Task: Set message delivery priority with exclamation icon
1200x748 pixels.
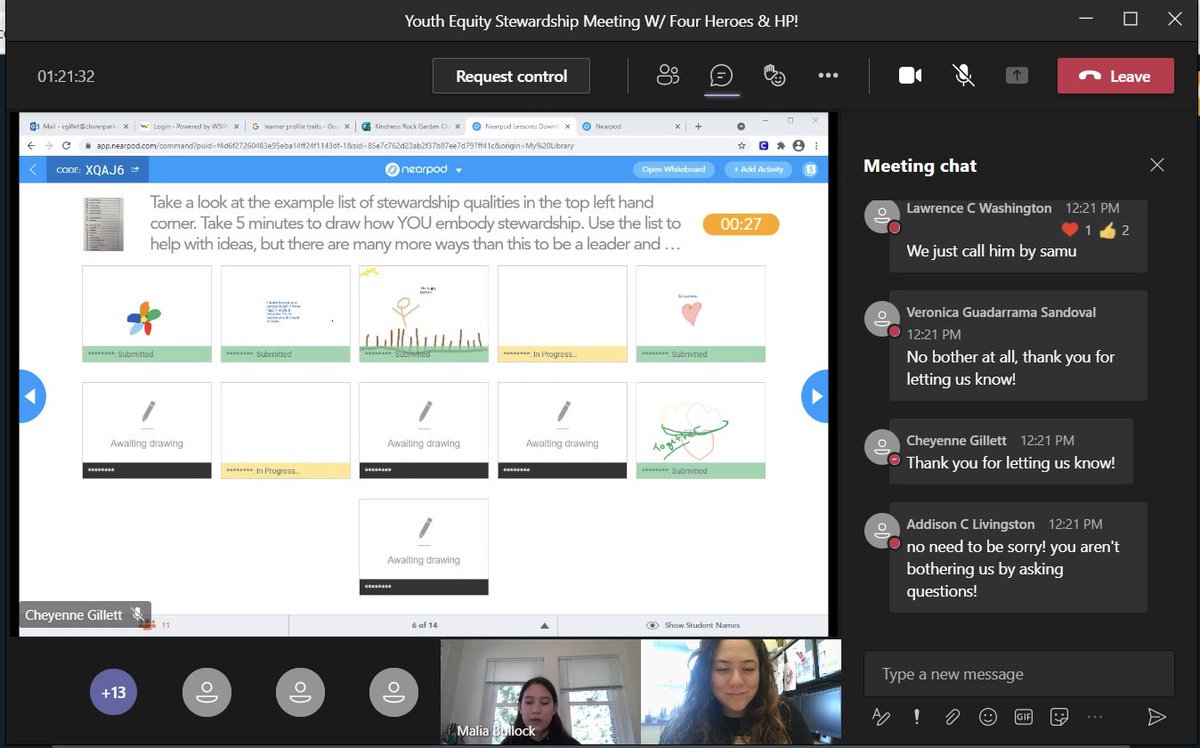Action: click(x=916, y=716)
